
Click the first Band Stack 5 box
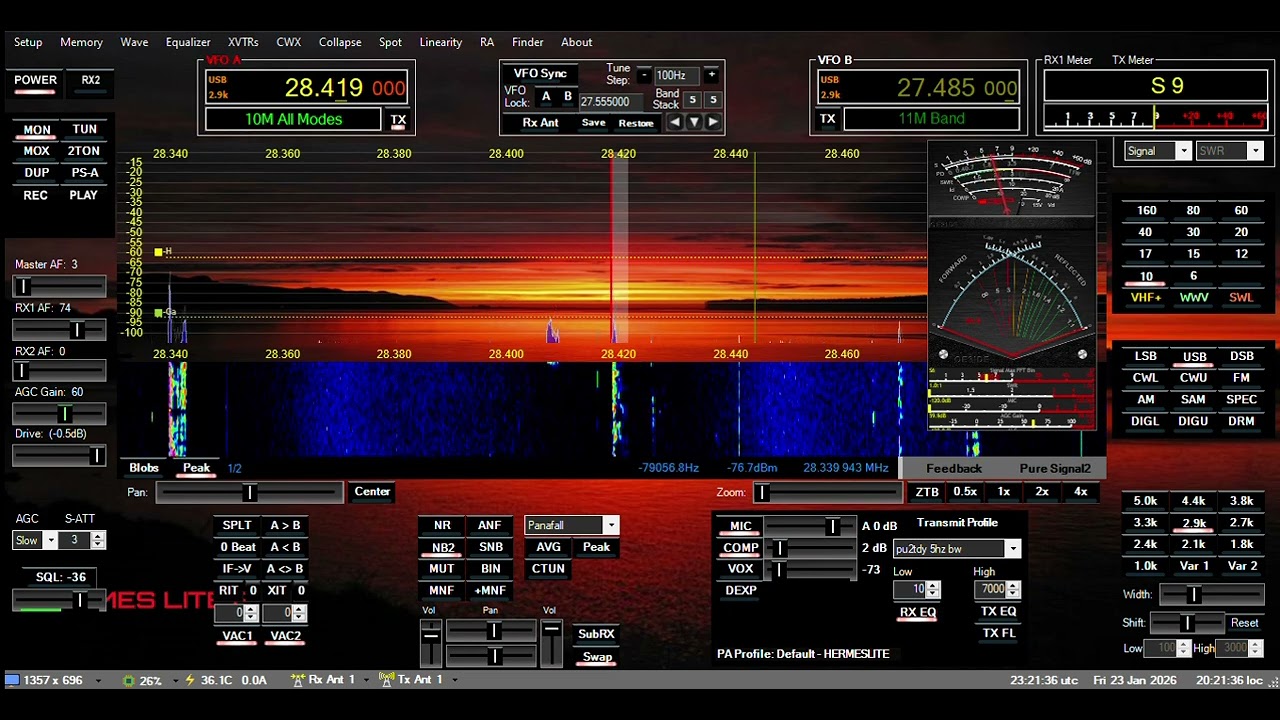coord(692,100)
